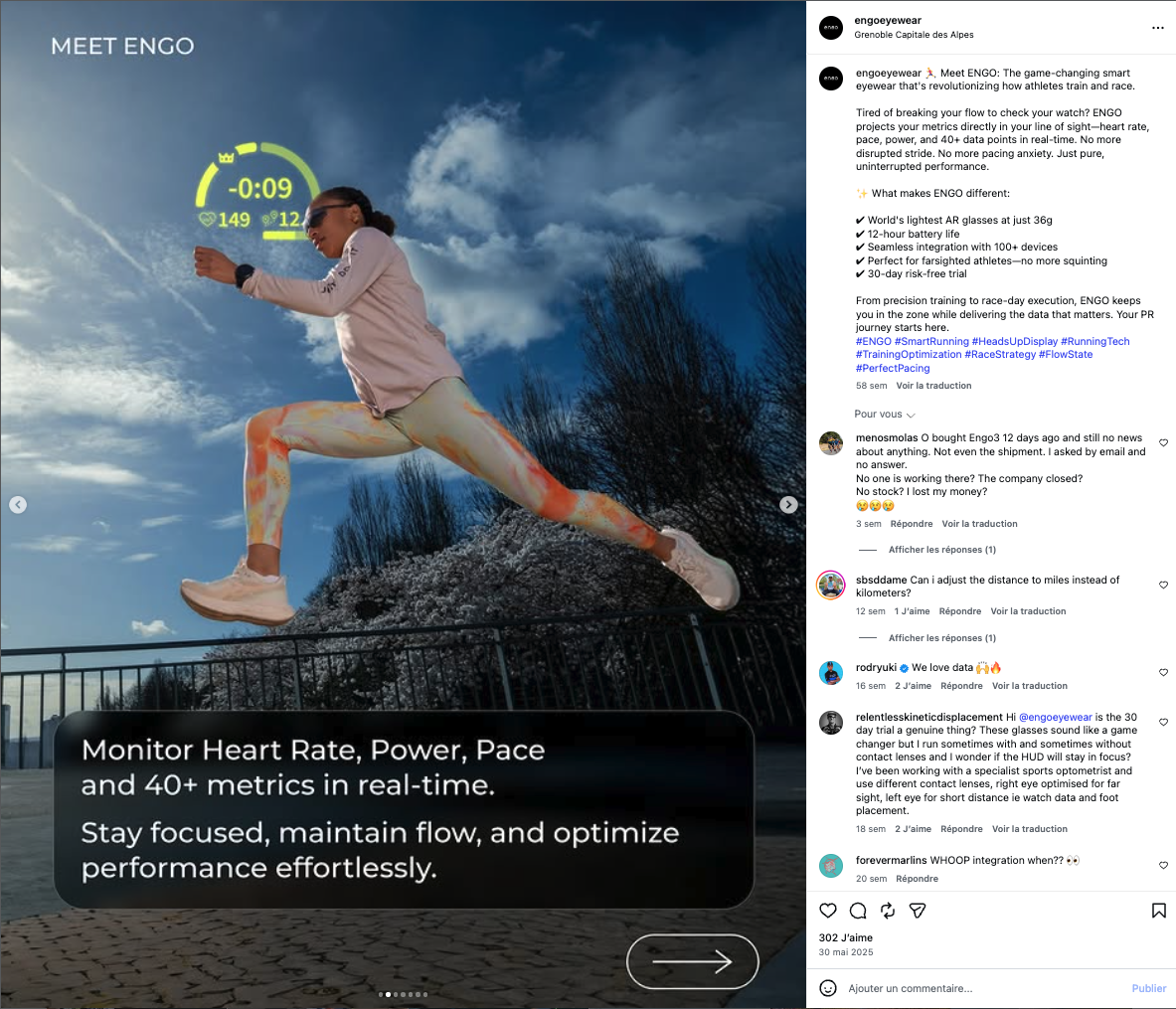Viewport: 1176px width, 1009px height.
Task: Expand the Pour vous comment sort dropdown
Action: tap(885, 415)
